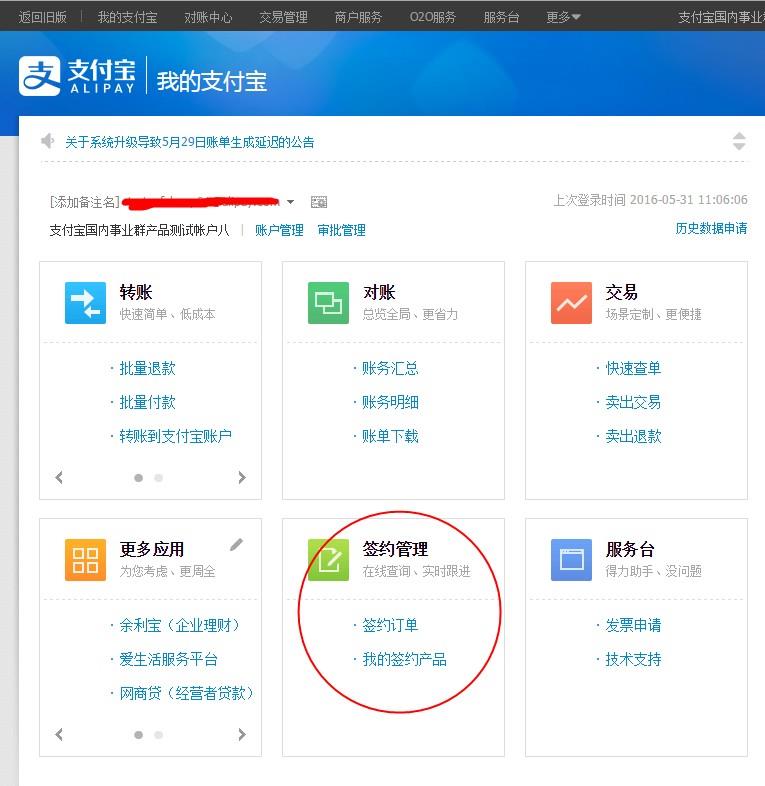This screenshot has width=765, height=786.
Task: Open 账户管理 link
Action: pyautogui.click(x=279, y=230)
